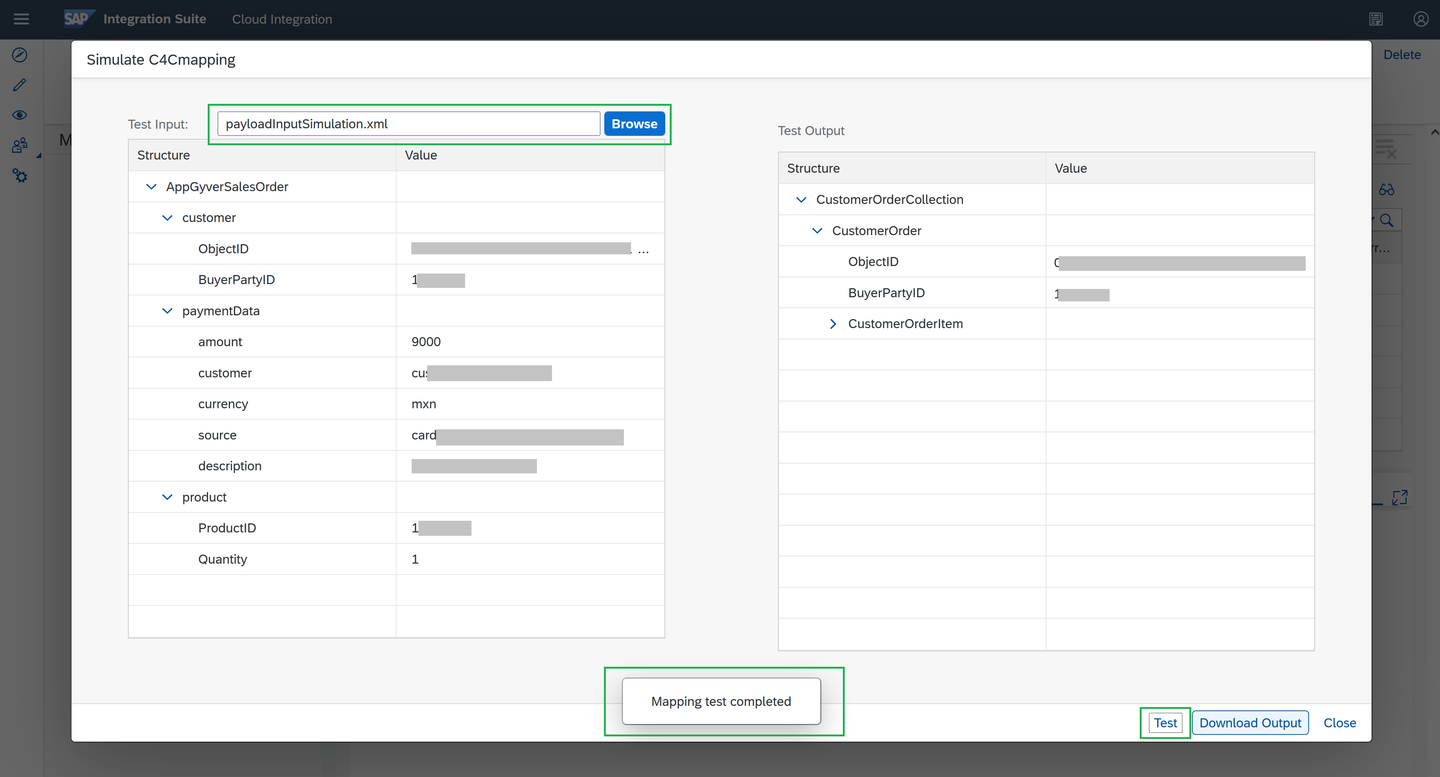Click the amount value 9000
Viewport: 1440px width, 777px height.
click(426, 342)
